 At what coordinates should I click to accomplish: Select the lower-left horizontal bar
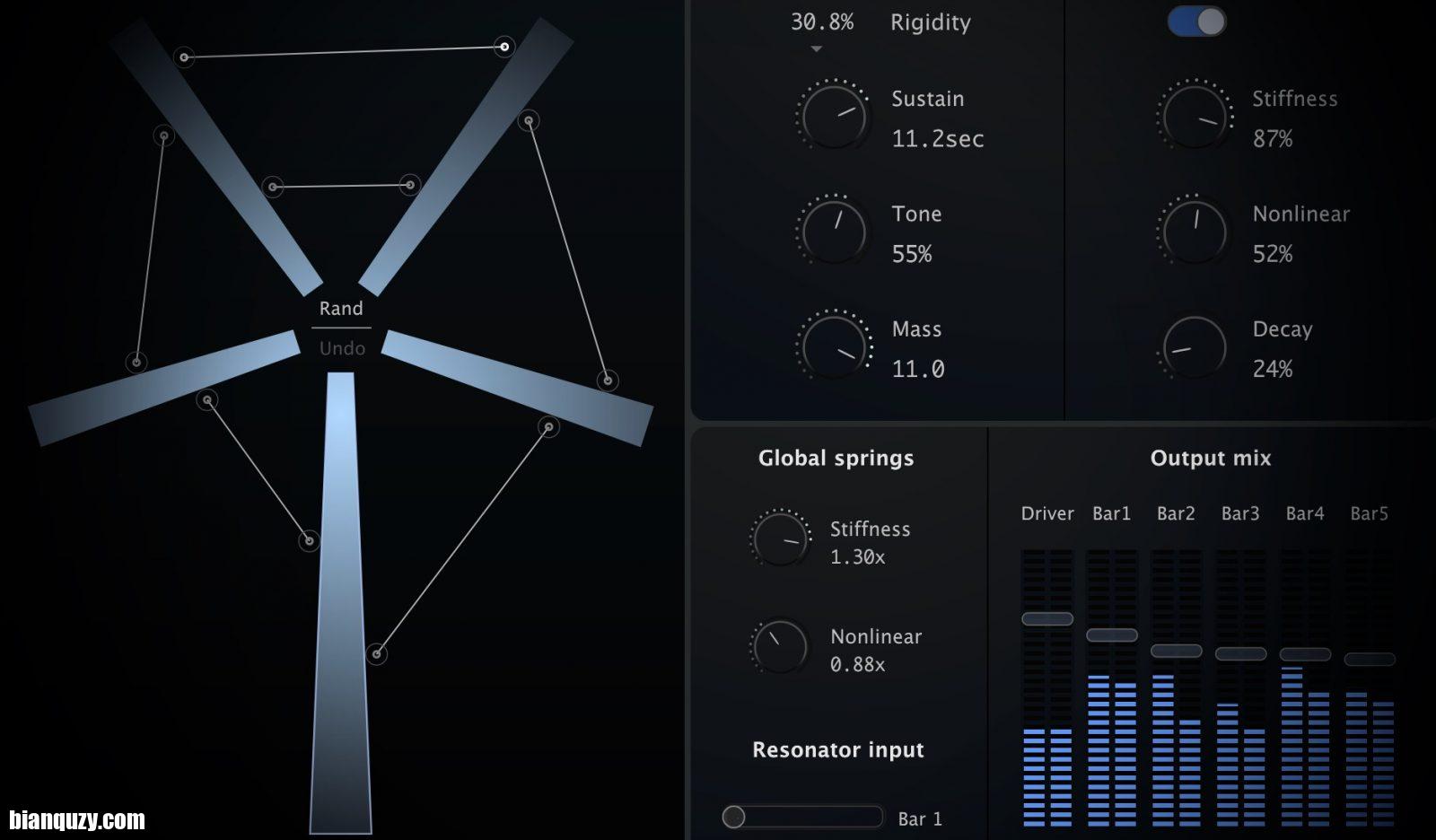(x=165, y=387)
